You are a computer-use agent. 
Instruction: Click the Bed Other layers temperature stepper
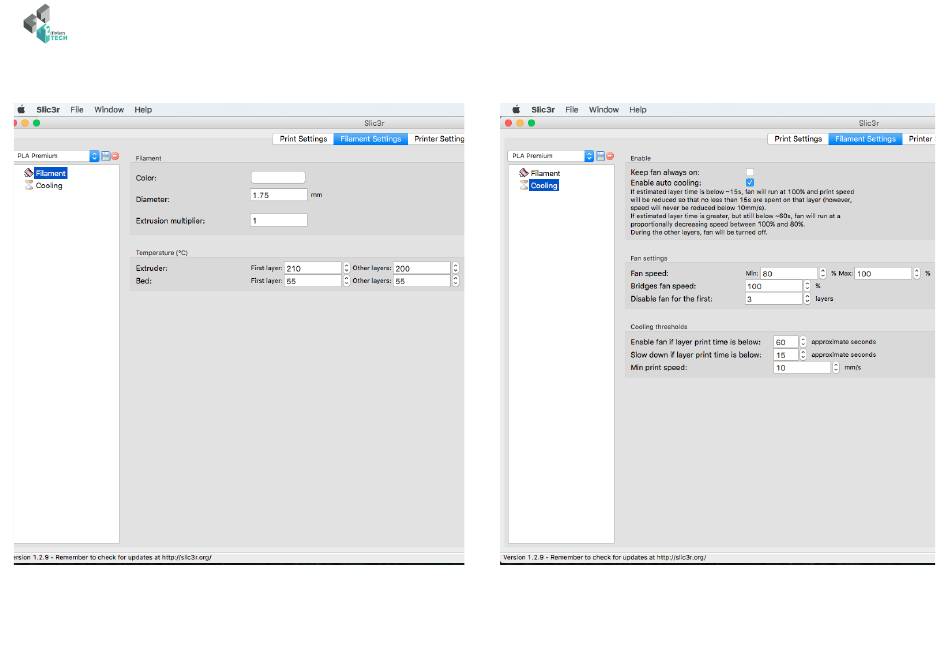[x=456, y=280]
